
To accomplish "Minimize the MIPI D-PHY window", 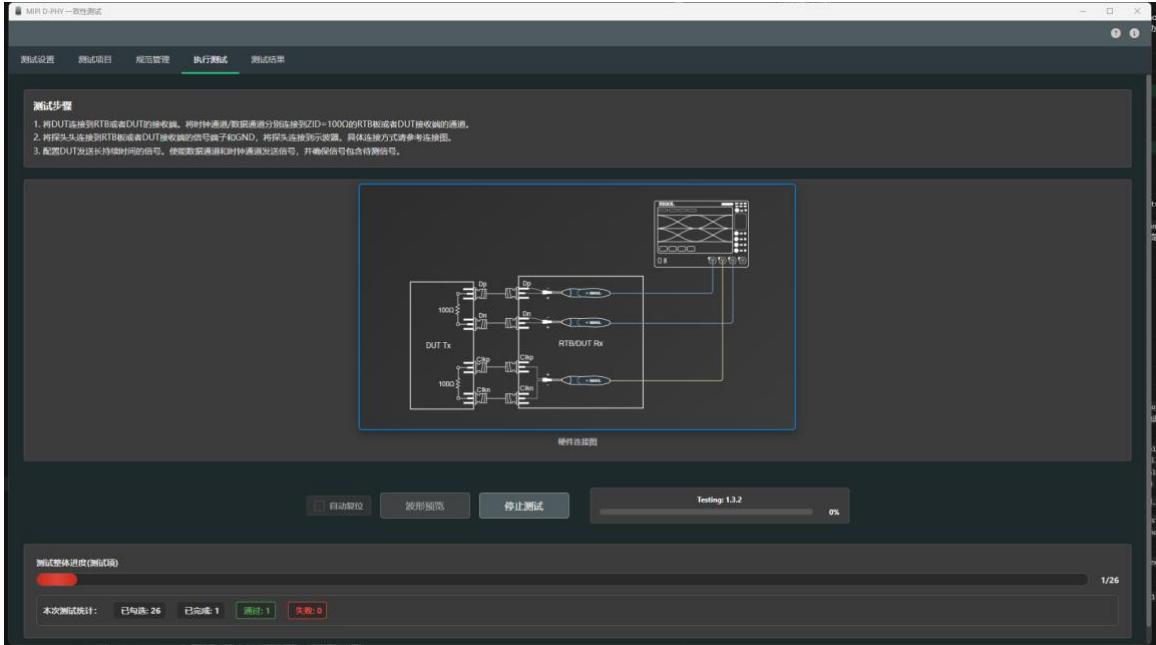I will (x=1082, y=11).
